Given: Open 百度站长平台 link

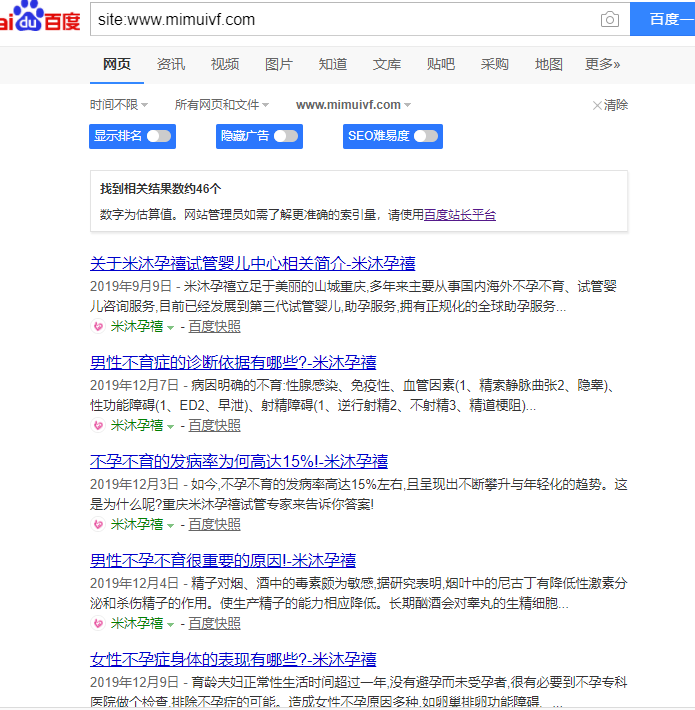Looking at the screenshot, I should coord(460,215).
